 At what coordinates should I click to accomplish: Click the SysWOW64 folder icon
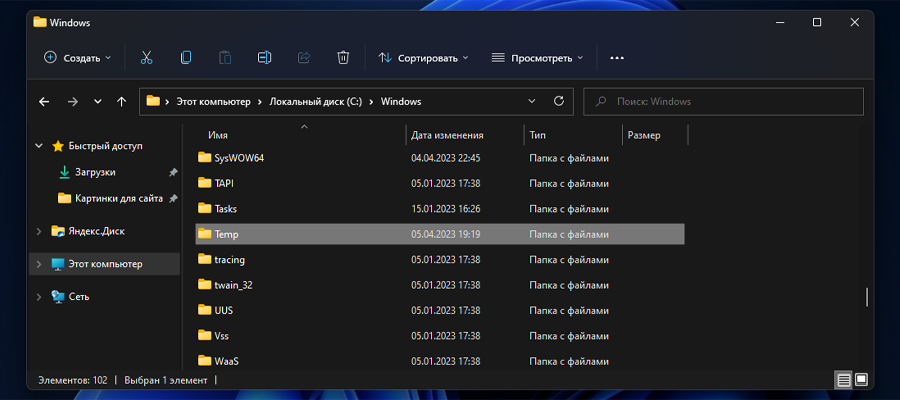(205, 158)
